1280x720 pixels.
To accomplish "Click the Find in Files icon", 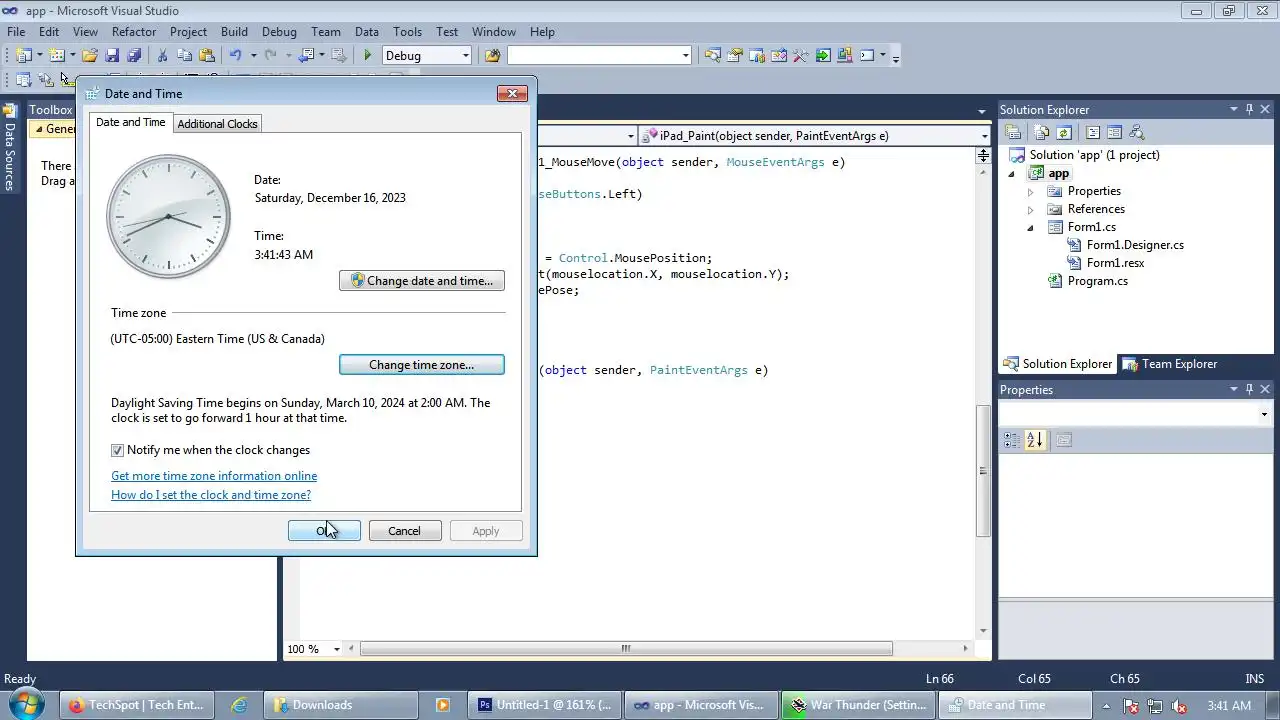I will coord(492,56).
